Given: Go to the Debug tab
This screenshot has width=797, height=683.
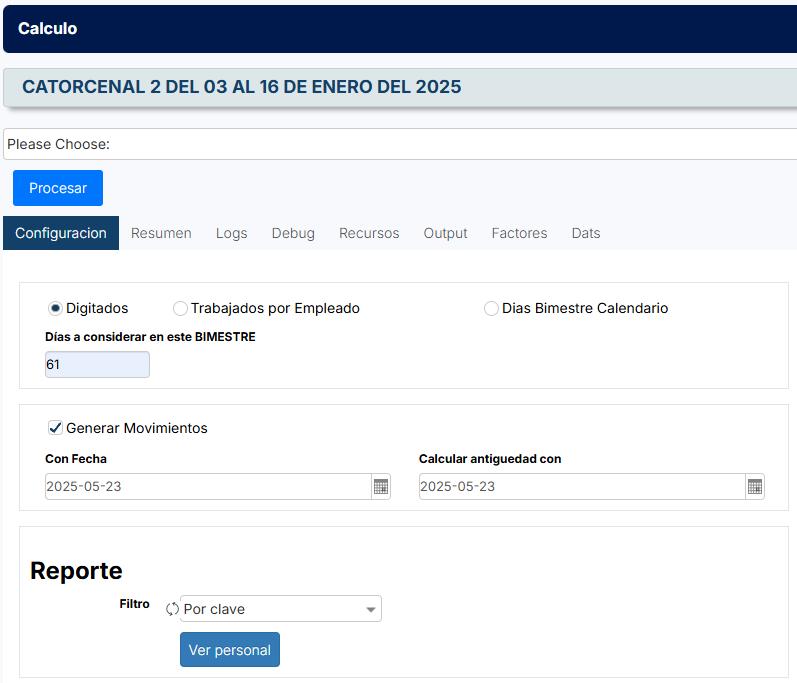Looking at the screenshot, I should pos(293,233).
